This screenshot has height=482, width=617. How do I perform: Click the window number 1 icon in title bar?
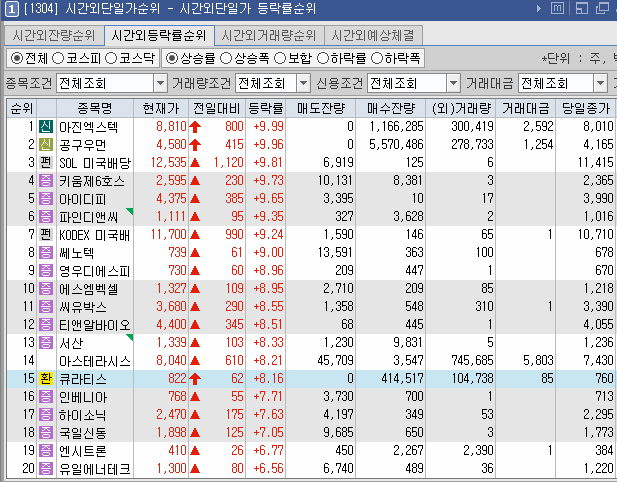tap(11, 9)
